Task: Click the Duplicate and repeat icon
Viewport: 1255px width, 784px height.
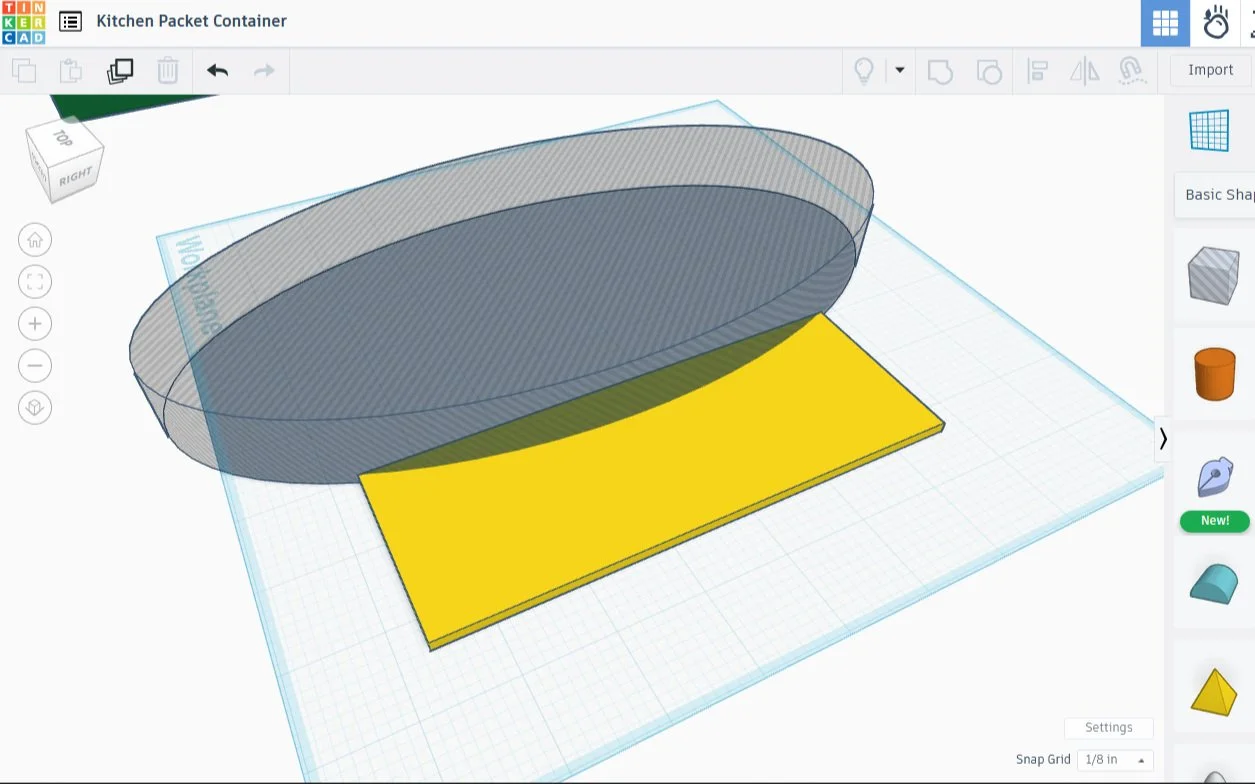Action: tap(120, 71)
